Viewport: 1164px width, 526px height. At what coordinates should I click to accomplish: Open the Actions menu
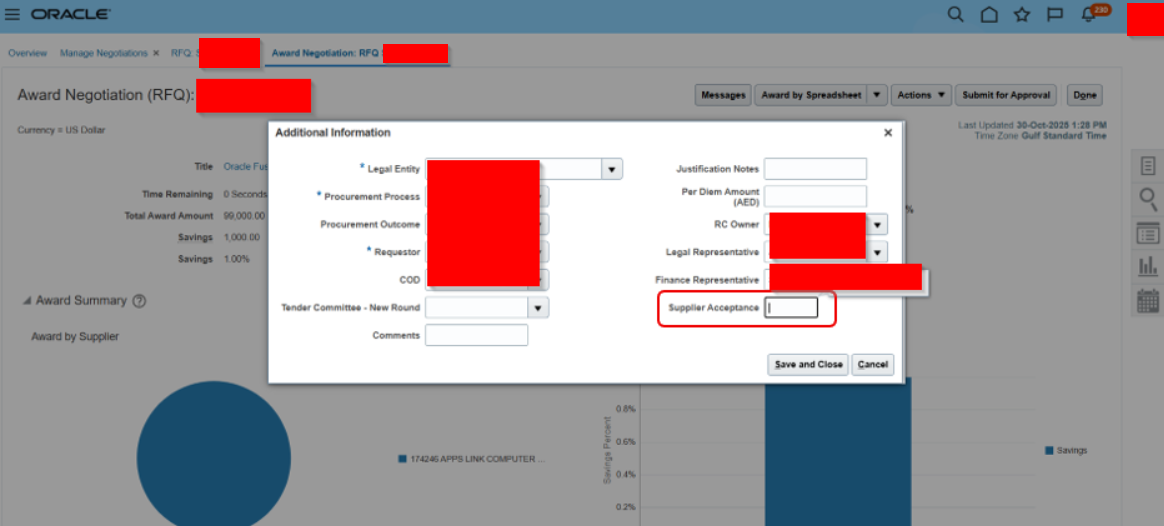point(921,95)
